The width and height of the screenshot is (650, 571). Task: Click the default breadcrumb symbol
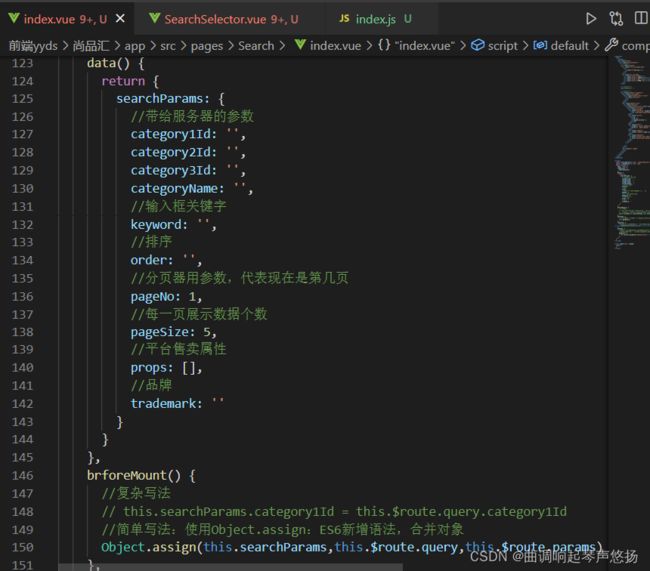pos(570,46)
